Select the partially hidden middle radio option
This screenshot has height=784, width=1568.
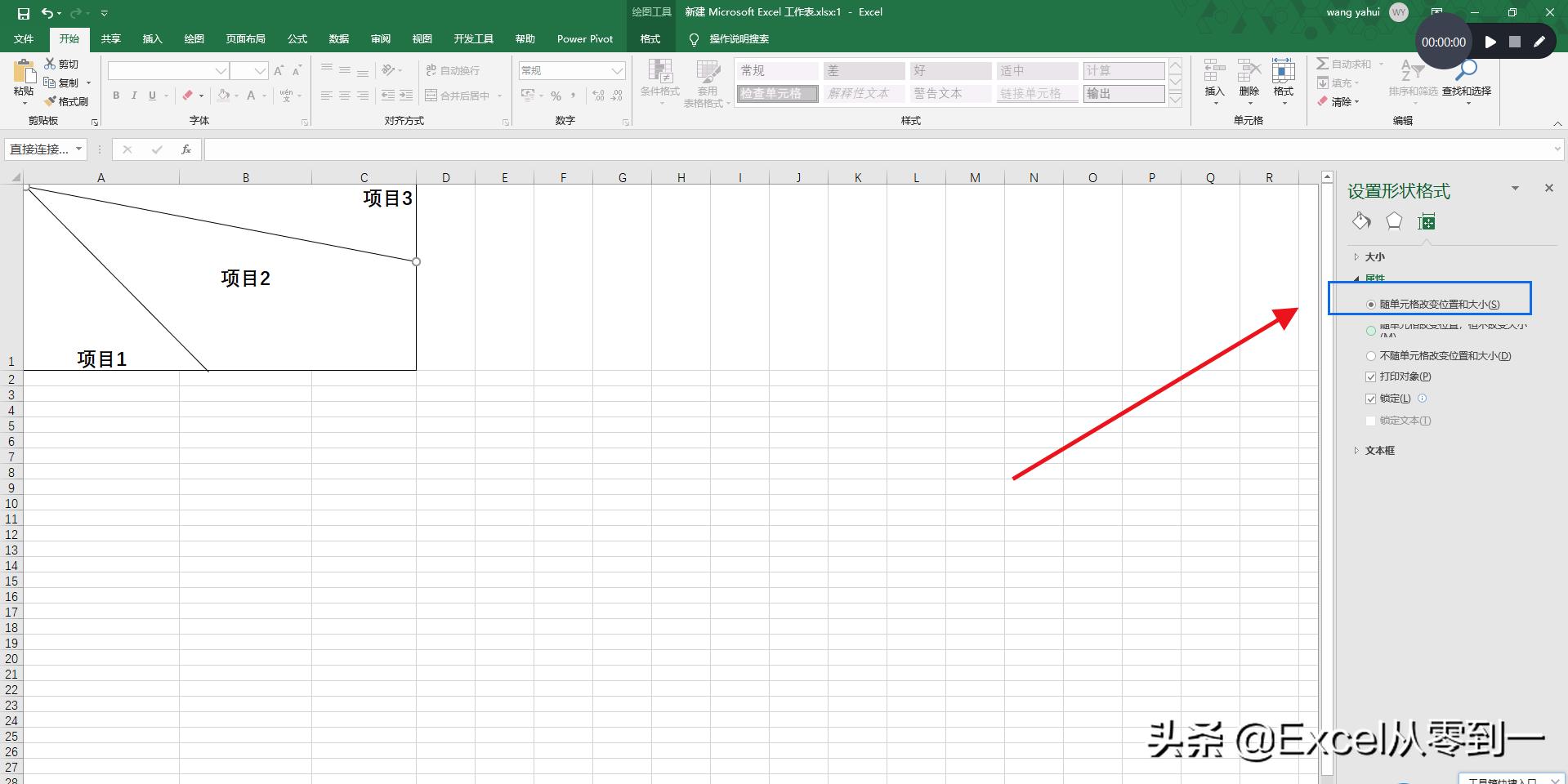[x=1371, y=331]
